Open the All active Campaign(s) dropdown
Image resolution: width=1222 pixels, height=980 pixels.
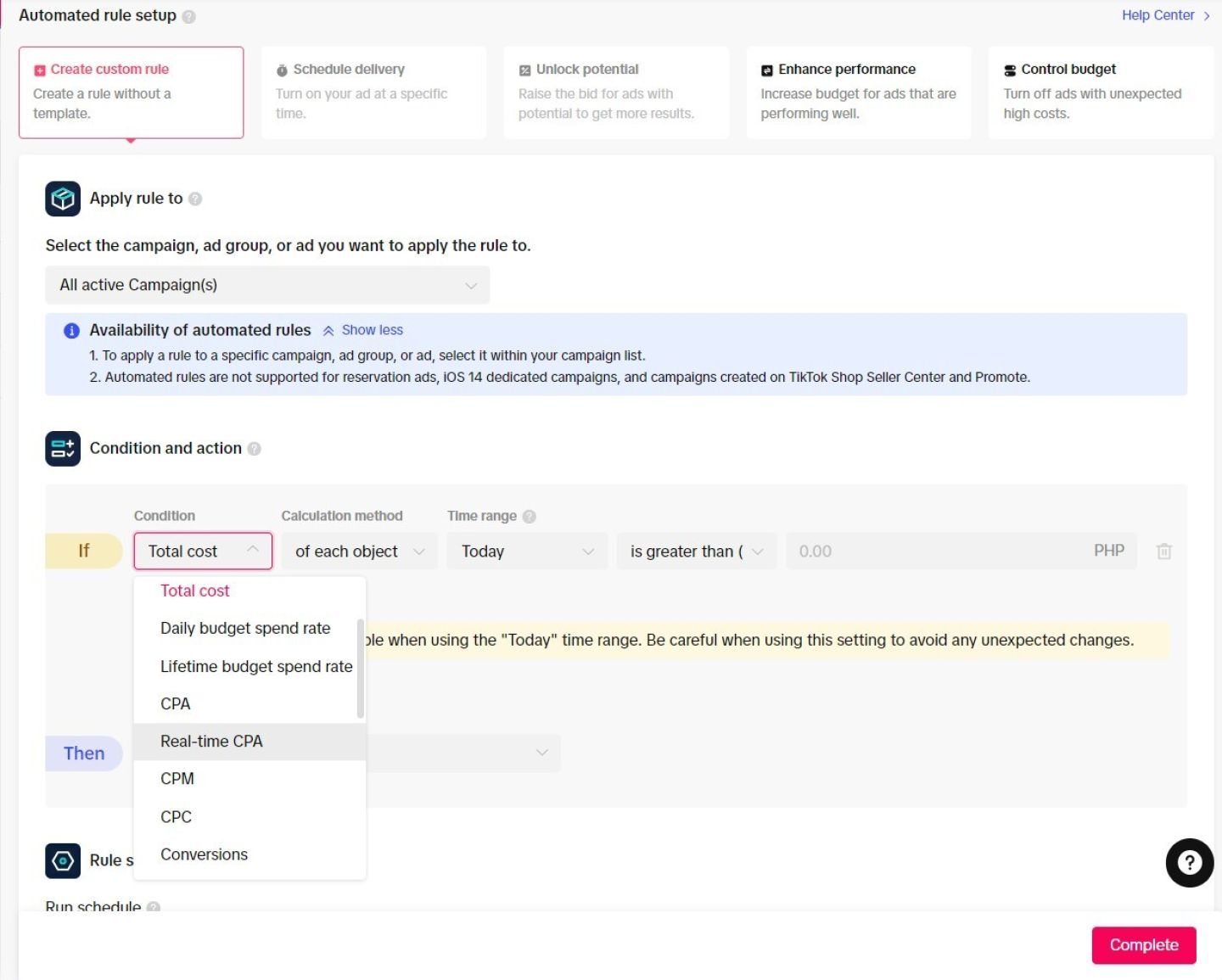[267, 285]
